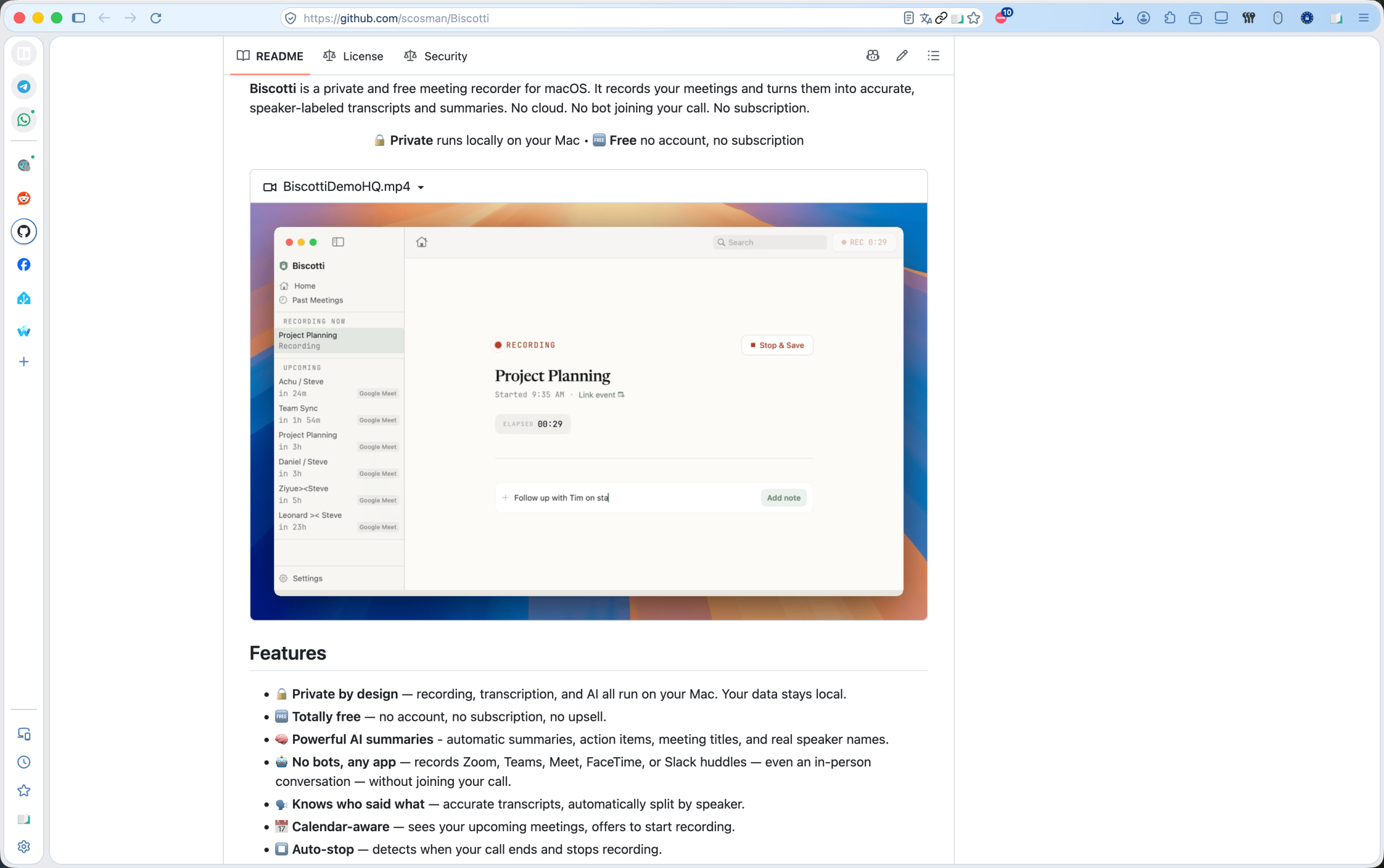Viewport: 1384px width, 868px height.
Task: Click the open-book icon in left sidebar
Action: click(x=24, y=819)
